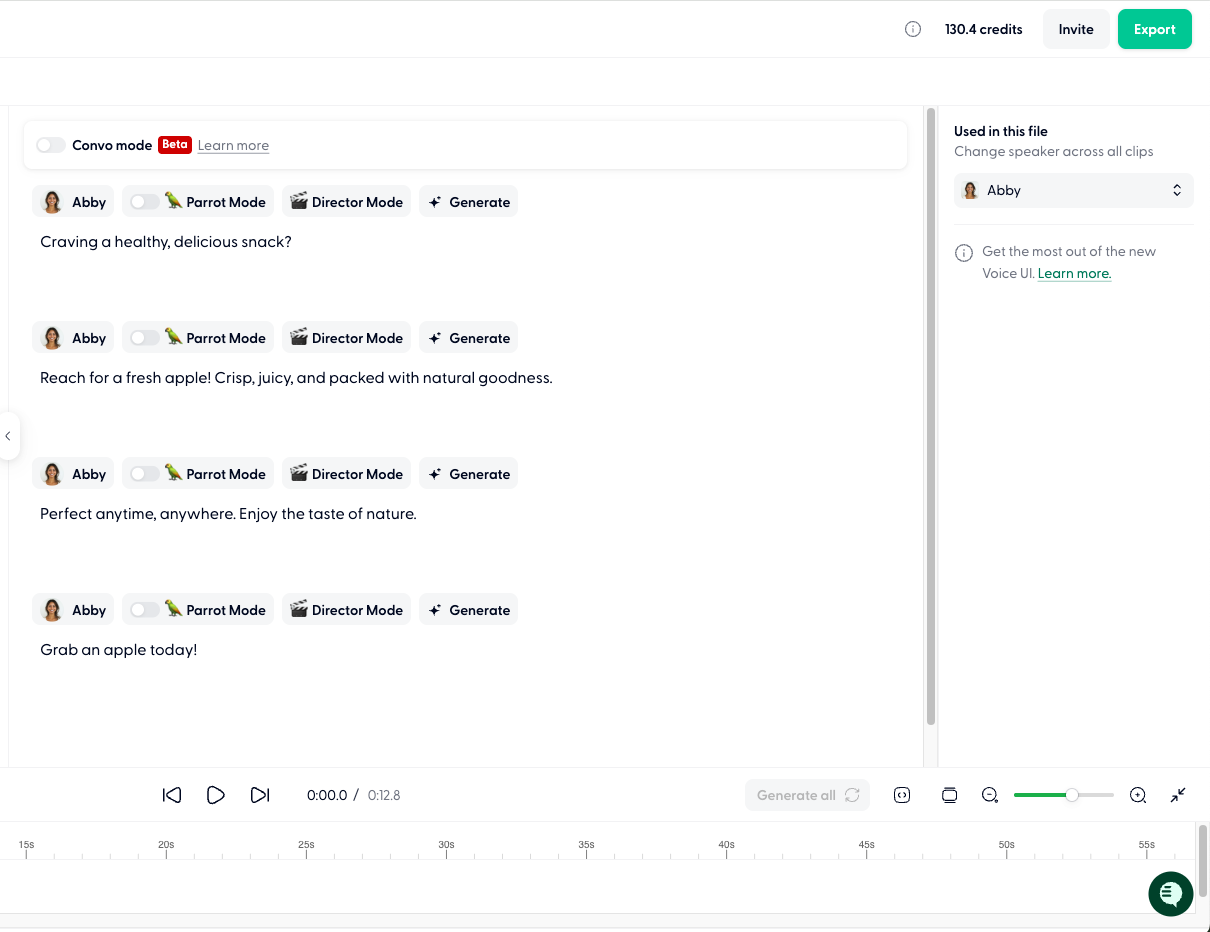Change the speaker on the second clip

(x=72, y=337)
